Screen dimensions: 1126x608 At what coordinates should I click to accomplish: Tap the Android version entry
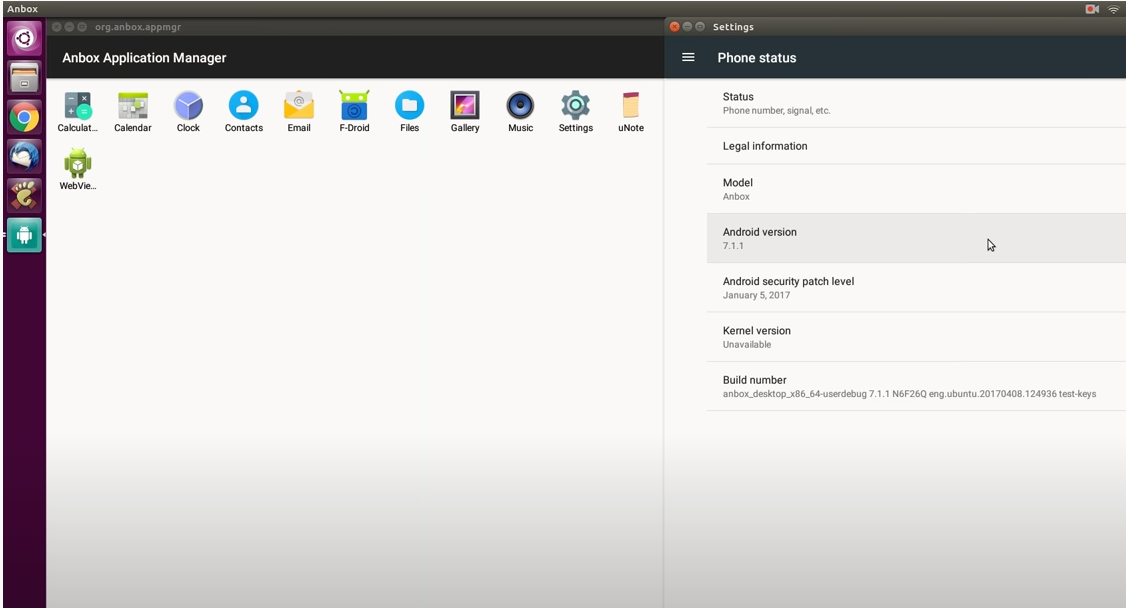(915, 238)
